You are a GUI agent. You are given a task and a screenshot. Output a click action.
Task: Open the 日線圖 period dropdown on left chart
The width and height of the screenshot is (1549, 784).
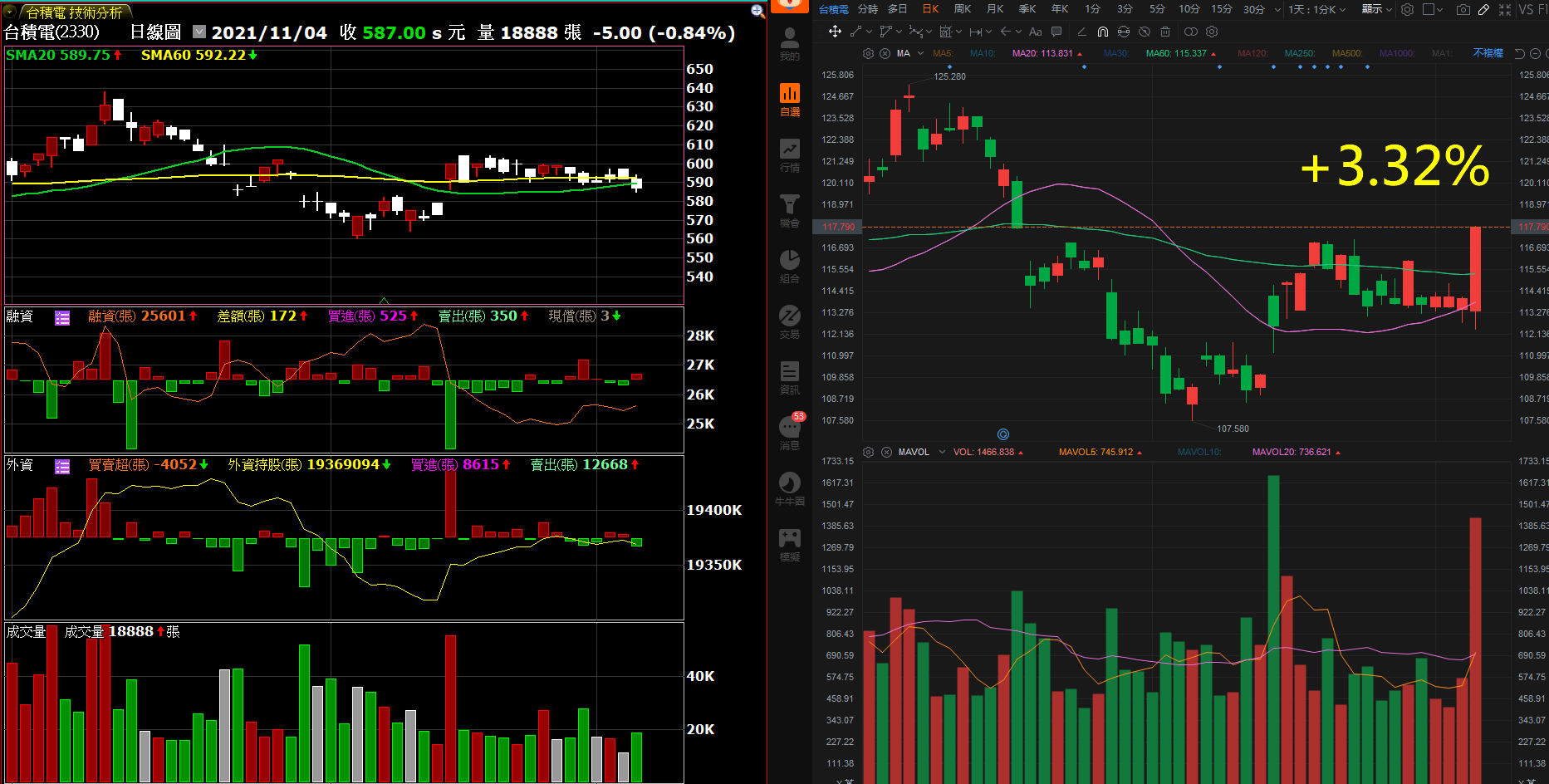click(x=199, y=32)
